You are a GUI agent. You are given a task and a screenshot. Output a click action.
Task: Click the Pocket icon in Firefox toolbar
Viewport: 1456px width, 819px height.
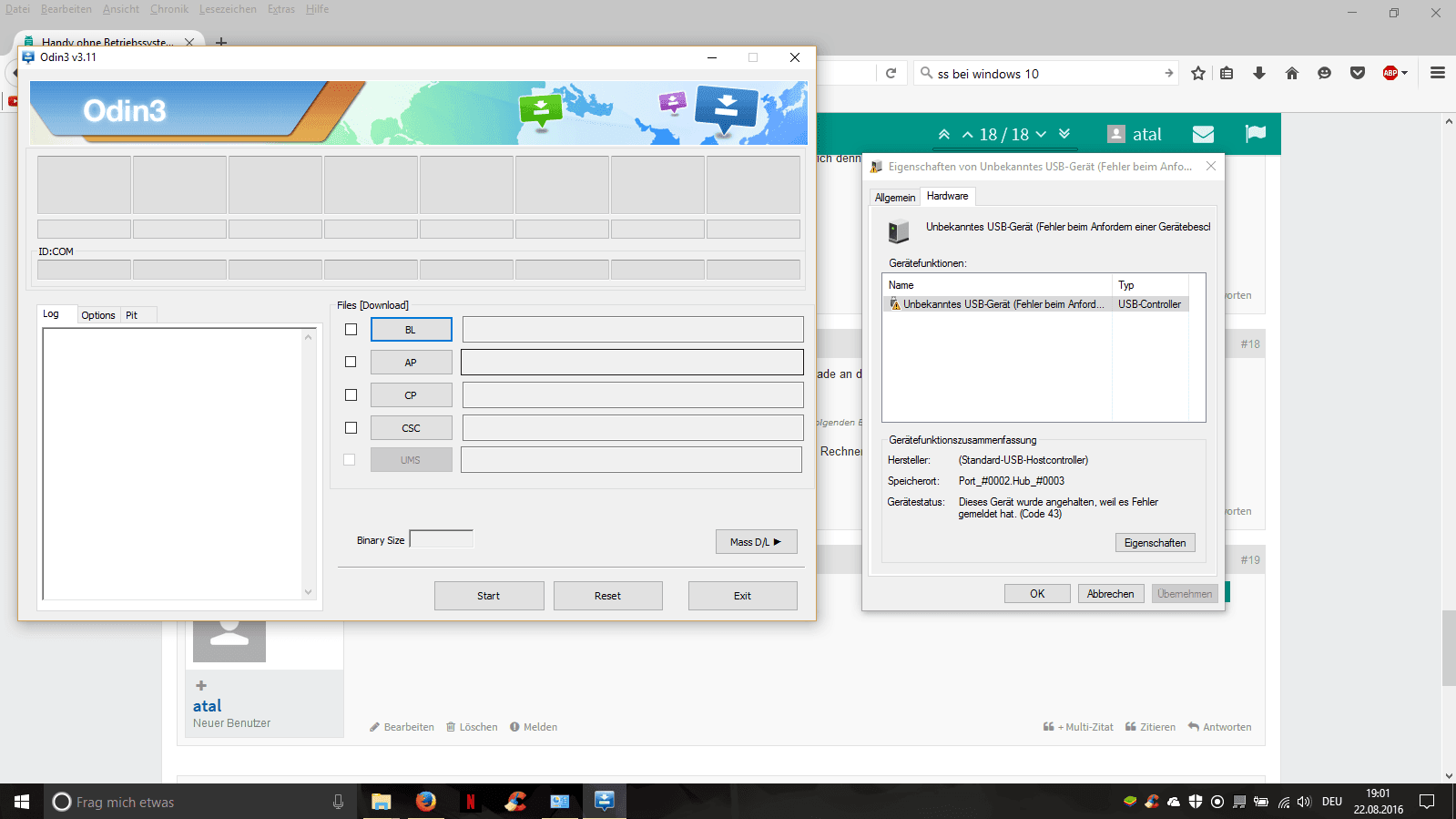[x=1358, y=74]
